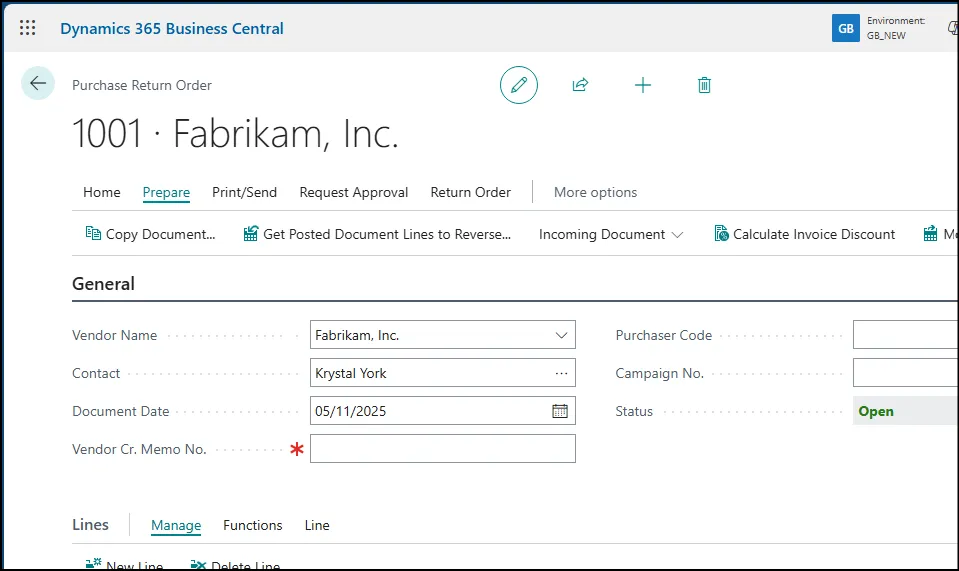Screen dimensions: 959x571
Task: Click the Purchase Return Order caption
Action: [x=142, y=85]
